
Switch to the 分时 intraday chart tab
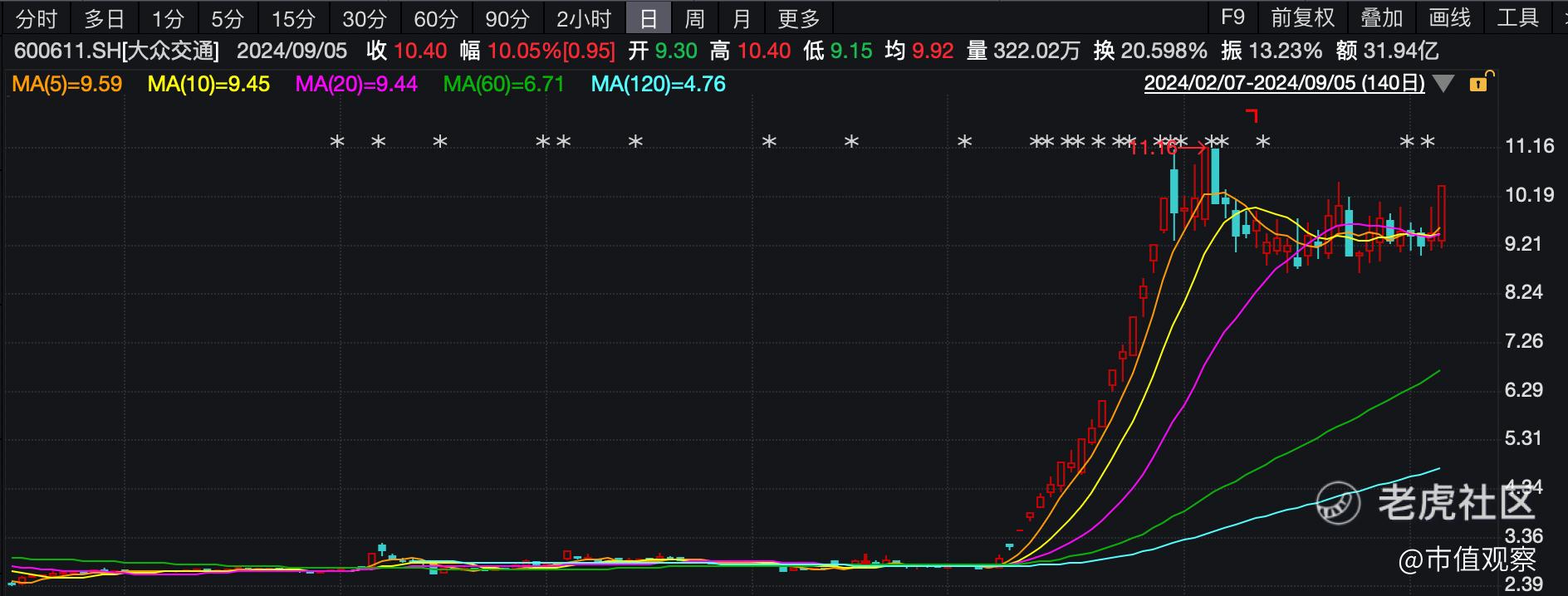(x=37, y=17)
